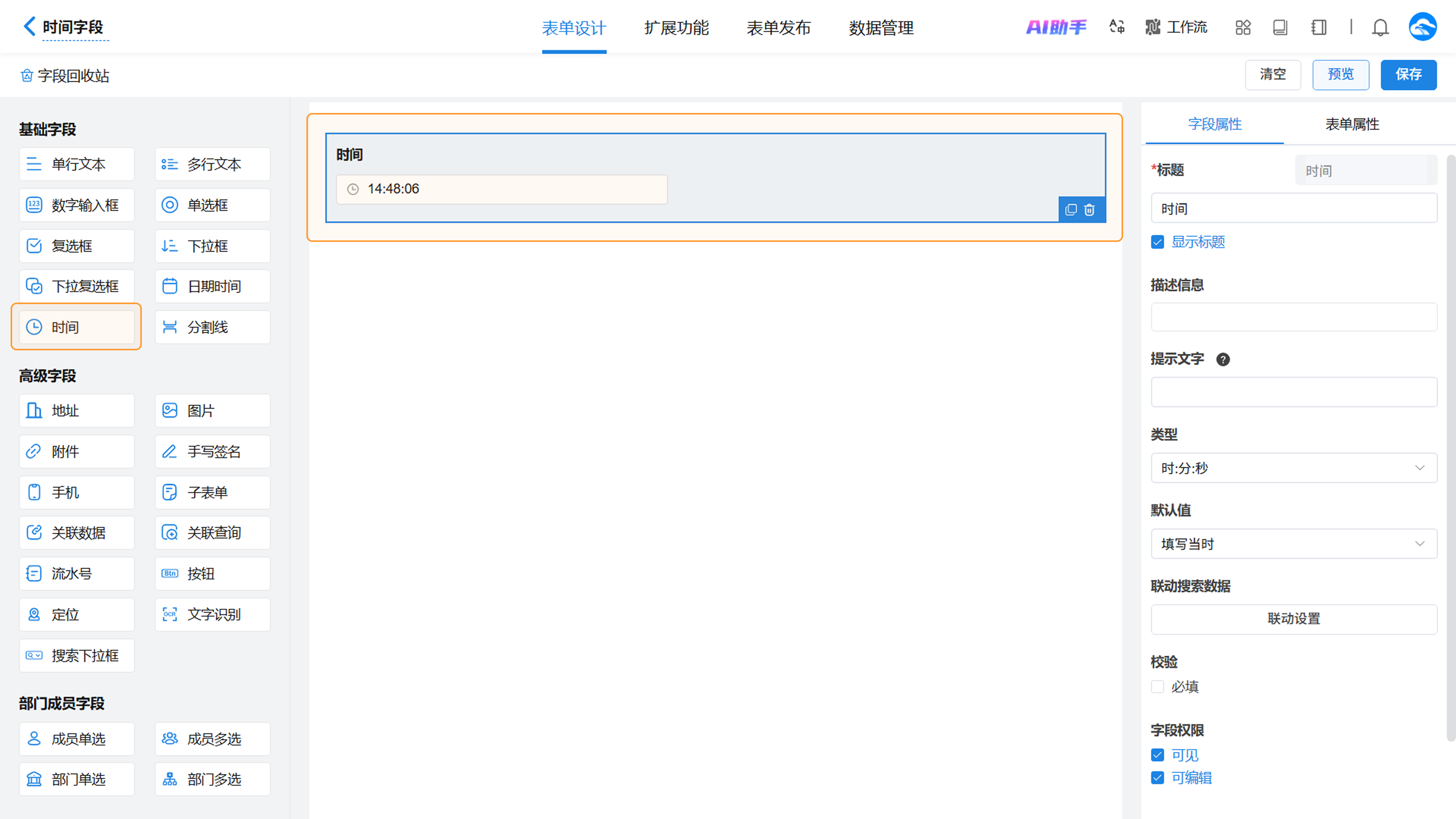Switch to 表单发布 tab
The width and height of the screenshot is (1456, 819).
click(x=778, y=28)
